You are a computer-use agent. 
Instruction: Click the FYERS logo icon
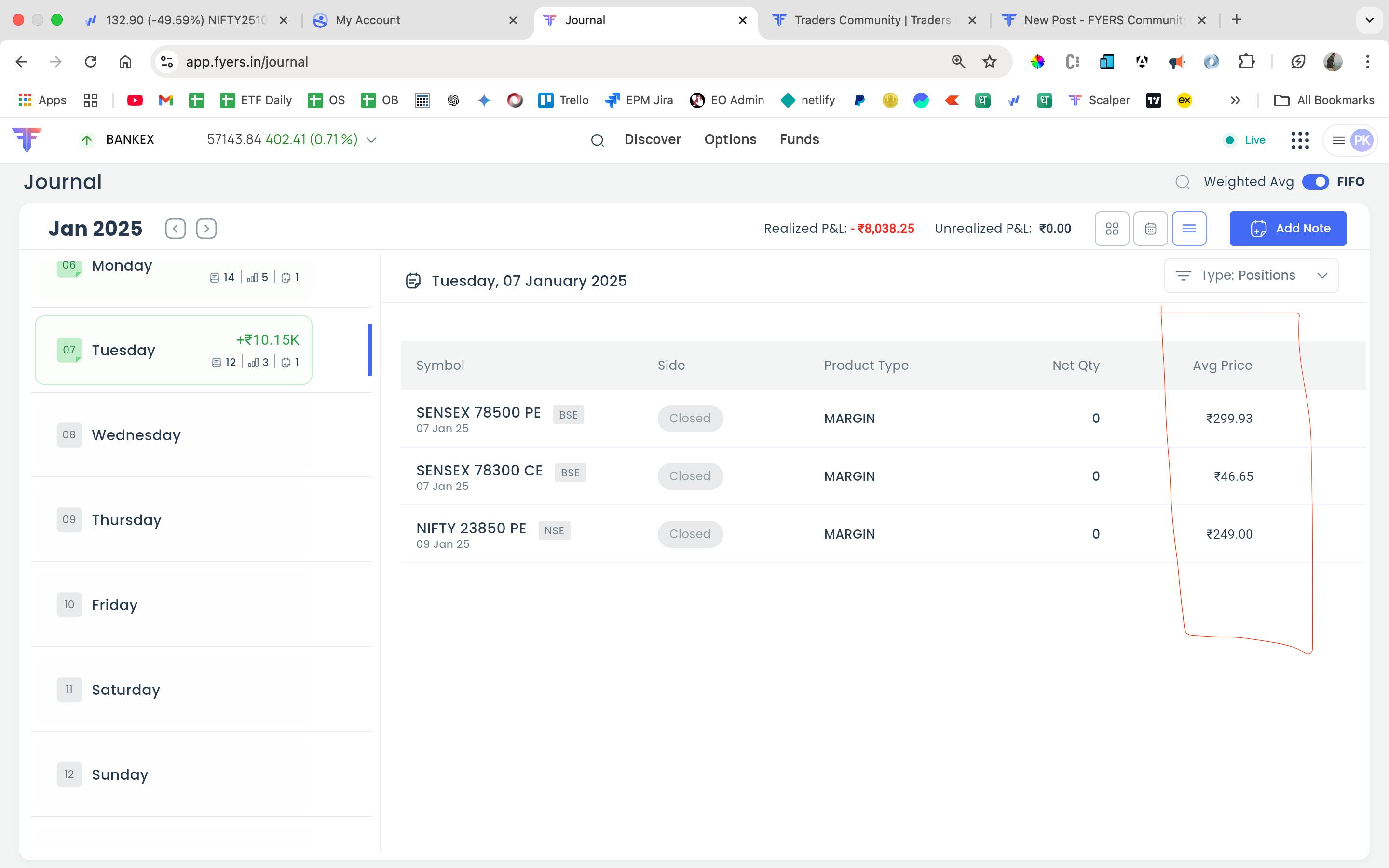[x=27, y=139]
